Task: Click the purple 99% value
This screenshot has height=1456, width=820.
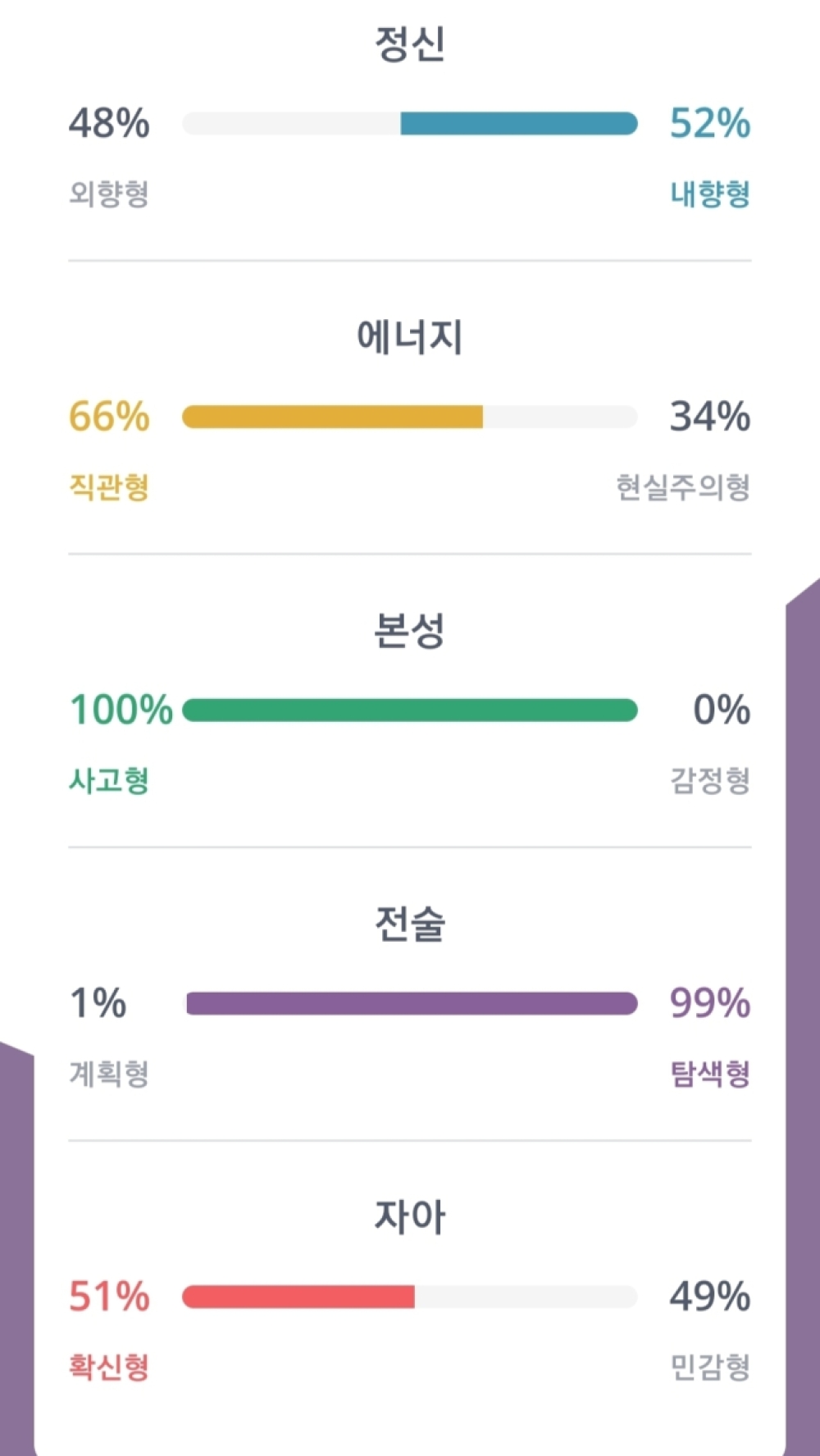Action: click(x=710, y=1002)
